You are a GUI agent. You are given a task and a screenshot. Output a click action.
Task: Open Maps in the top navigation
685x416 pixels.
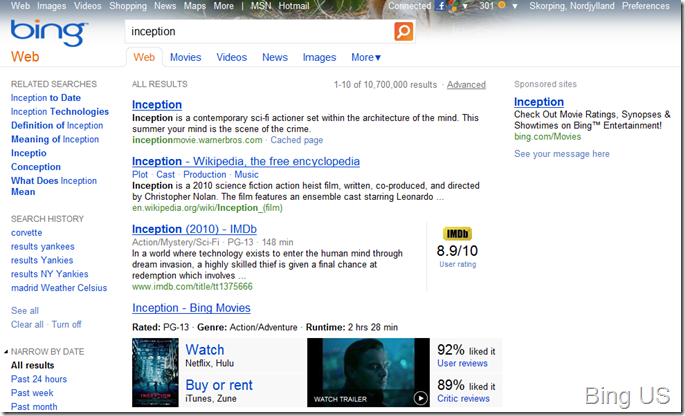point(195,6)
